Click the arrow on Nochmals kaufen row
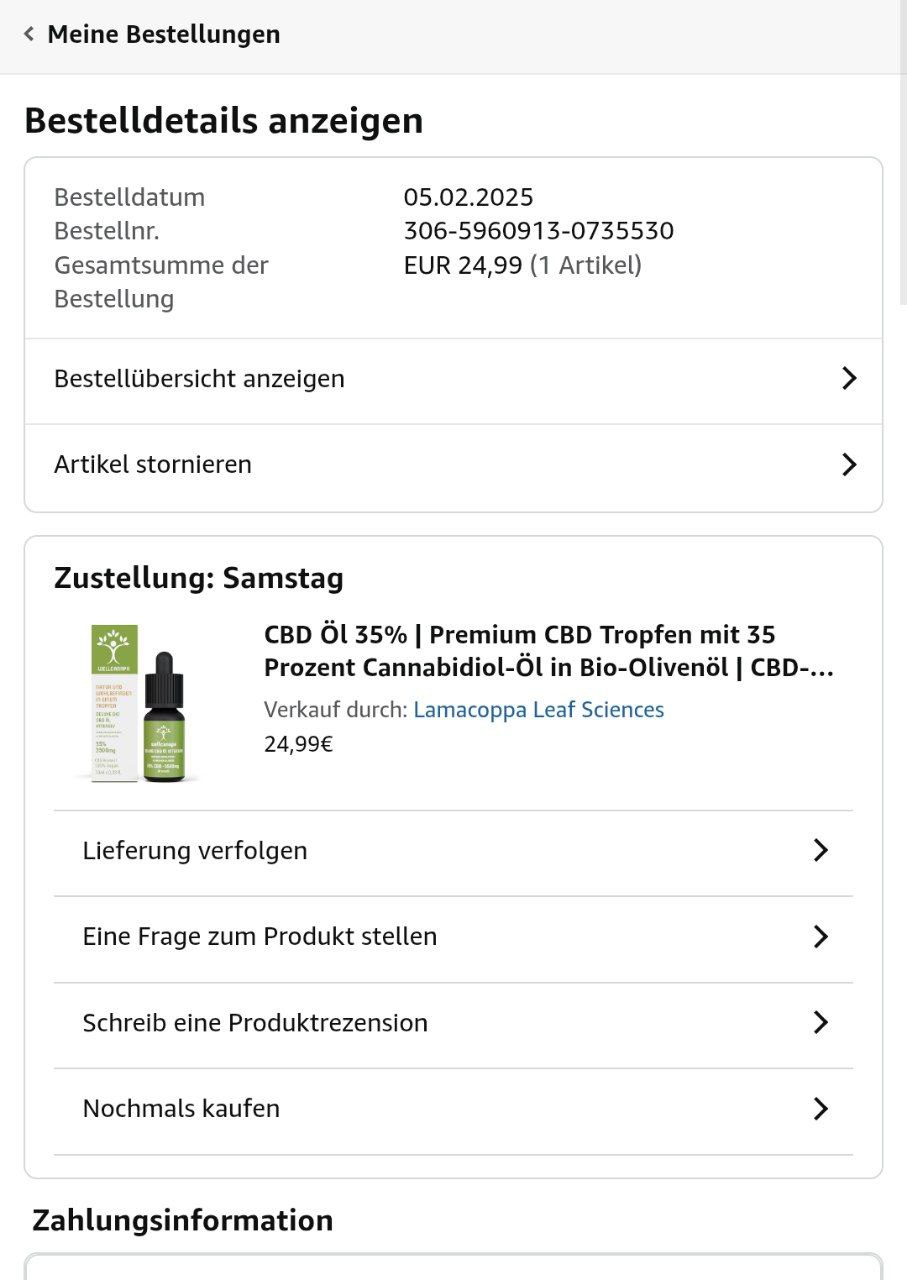This screenshot has width=907, height=1280. point(821,1109)
